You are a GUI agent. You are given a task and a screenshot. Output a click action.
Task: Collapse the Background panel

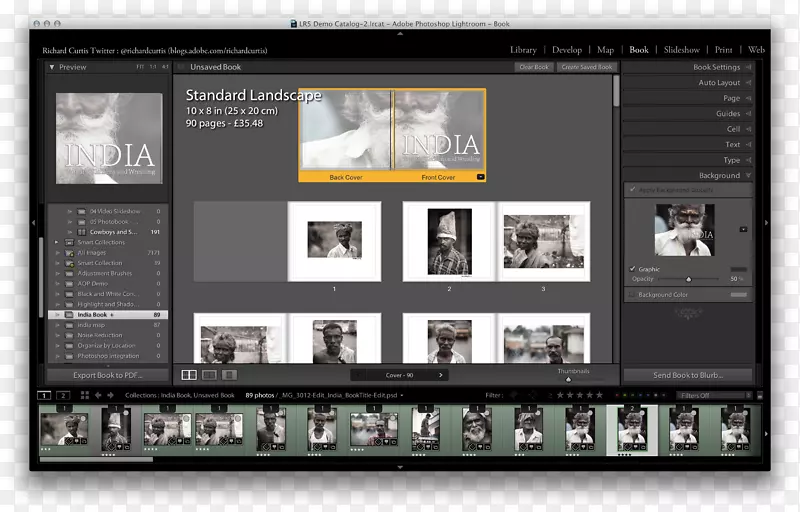point(748,175)
